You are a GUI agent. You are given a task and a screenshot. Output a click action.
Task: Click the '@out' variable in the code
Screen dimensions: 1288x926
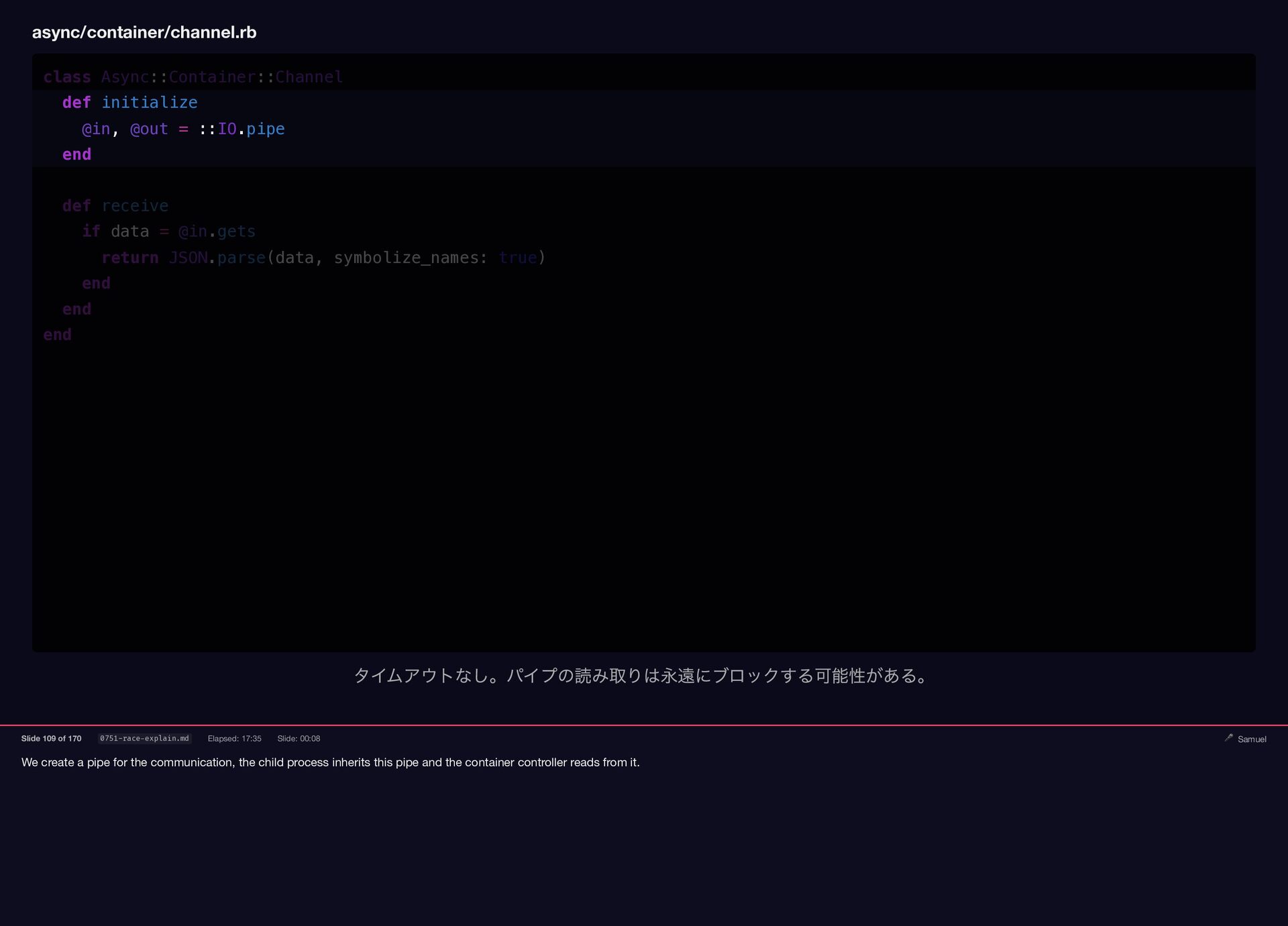point(149,129)
